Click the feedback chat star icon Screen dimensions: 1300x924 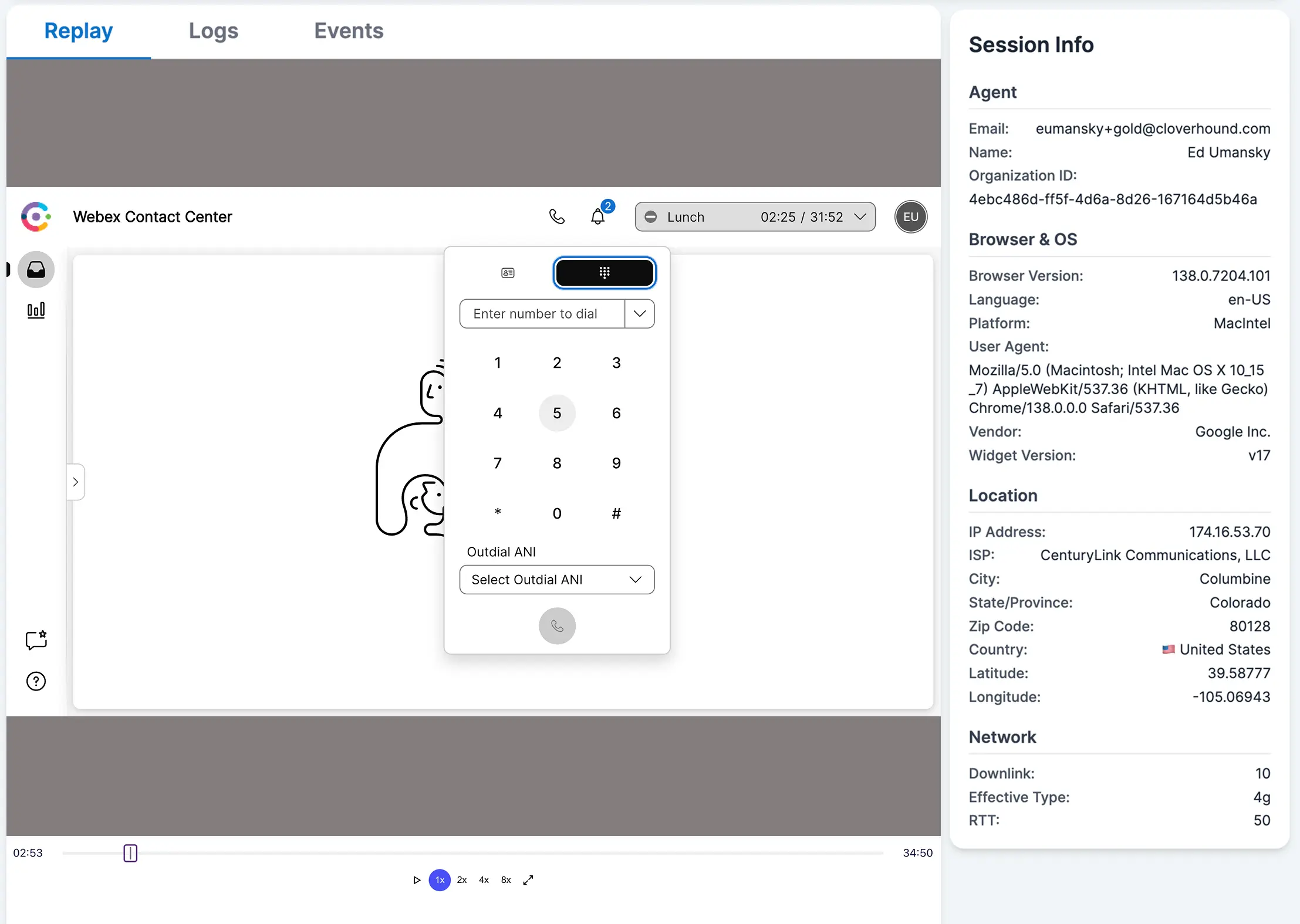[36, 639]
